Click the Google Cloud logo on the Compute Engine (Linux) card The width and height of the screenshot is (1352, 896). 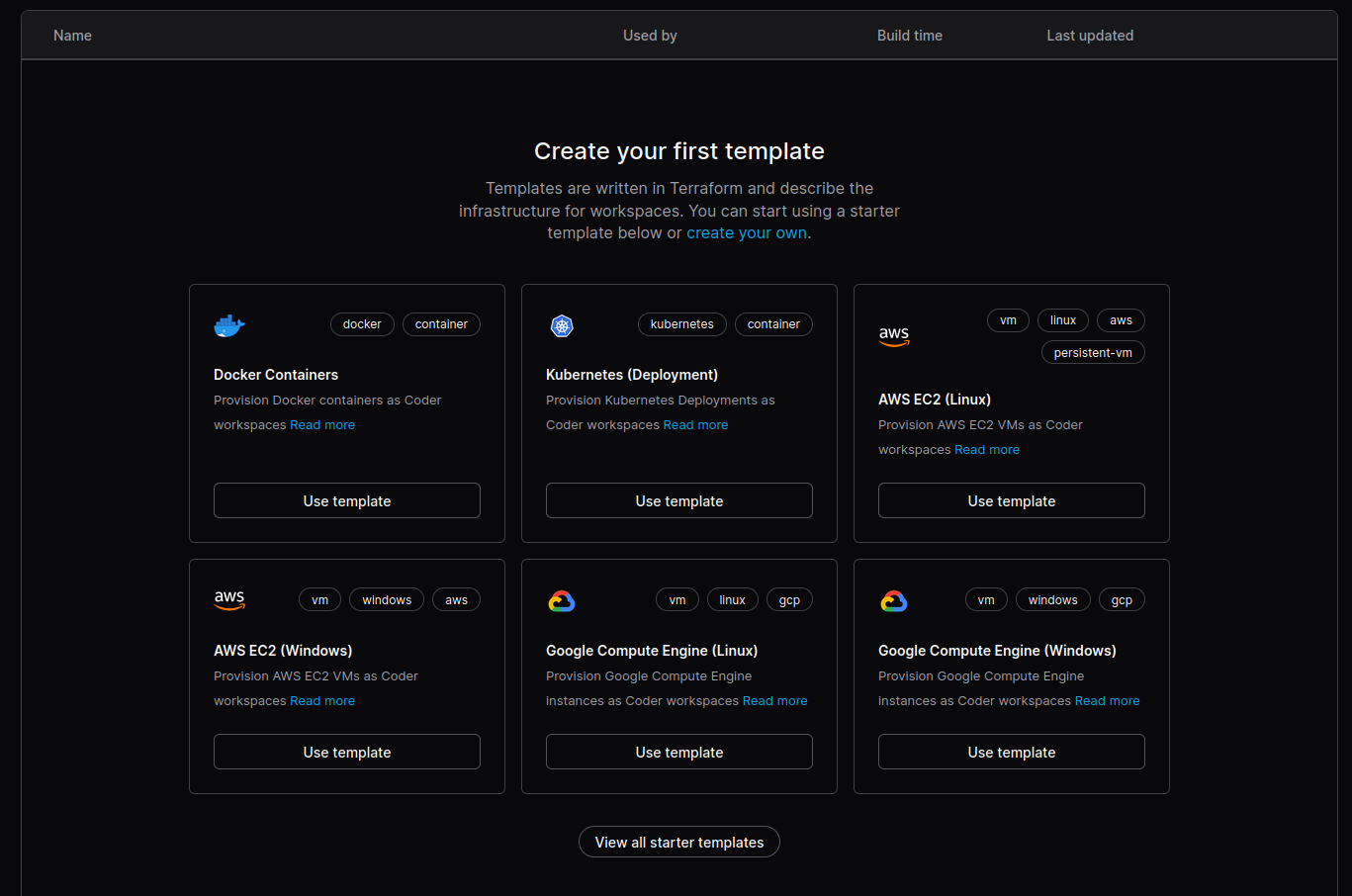coord(562,600)
